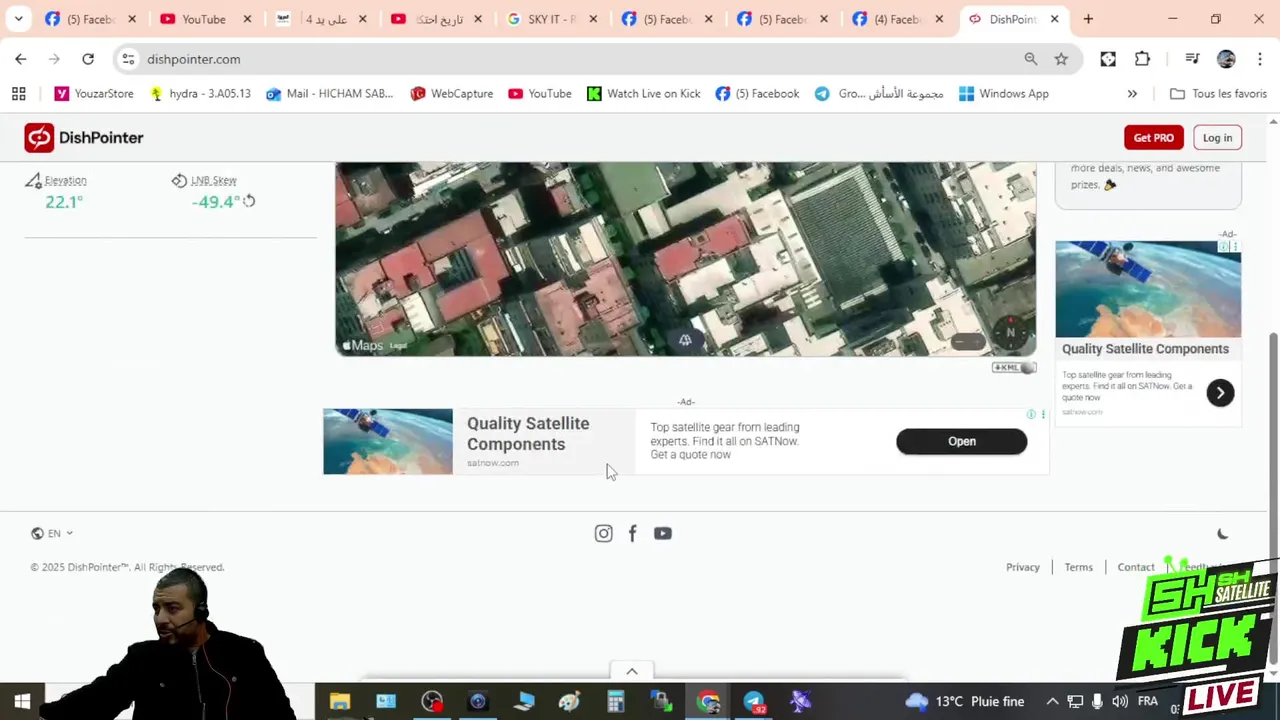Open WebCapture bookmark

pyautogui.click(x=452, y=94)
